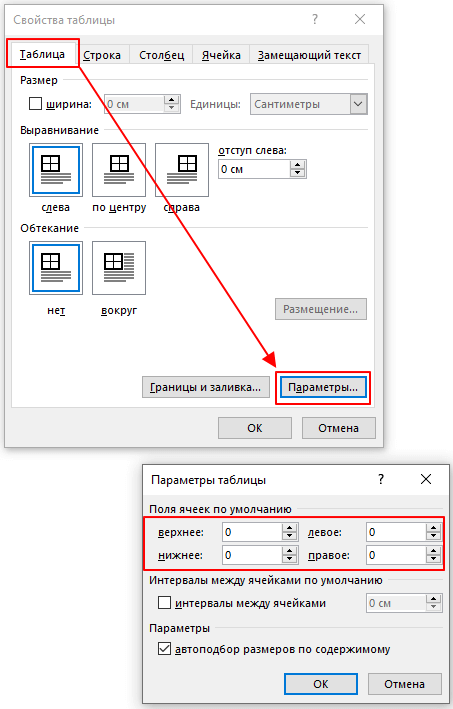Increase 'отступ слева' value with up arrow

[x=297, y=165]
